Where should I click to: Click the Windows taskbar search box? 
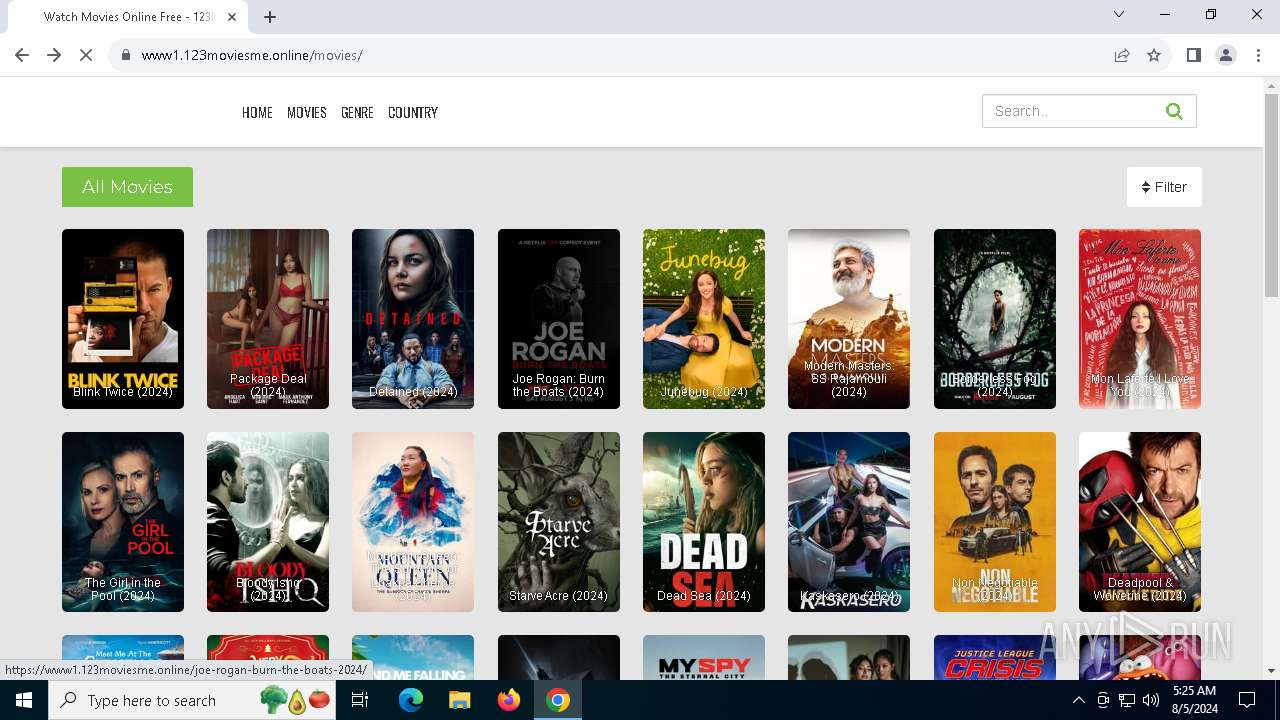(194, 700)
